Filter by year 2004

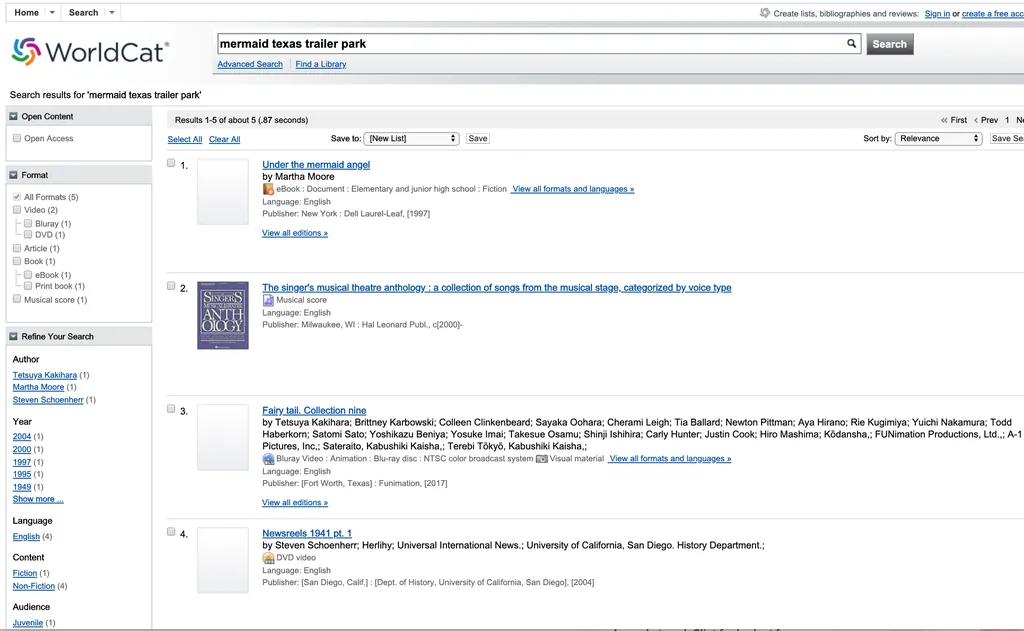coord(22,436)
